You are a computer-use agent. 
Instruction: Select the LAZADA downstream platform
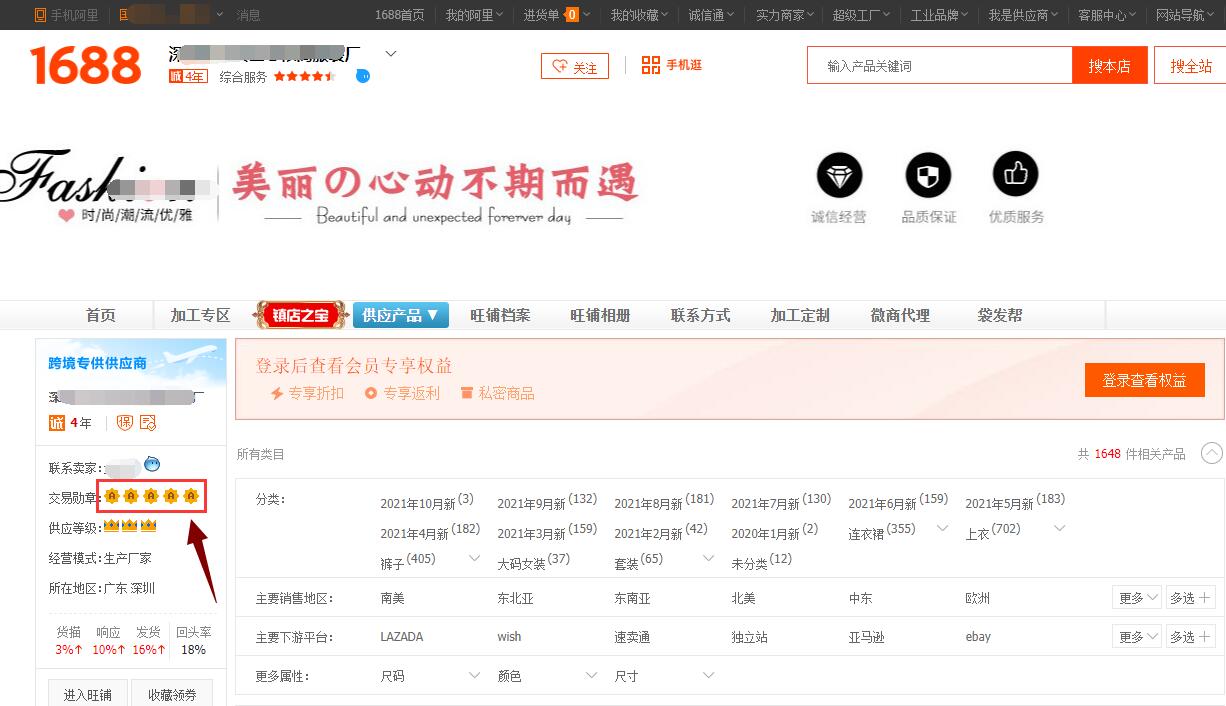click(x=402, y=636)
